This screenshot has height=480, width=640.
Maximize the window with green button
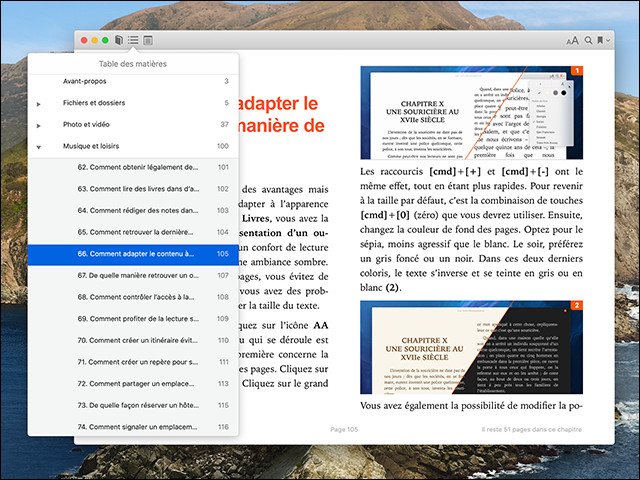[x=105, y=40]
